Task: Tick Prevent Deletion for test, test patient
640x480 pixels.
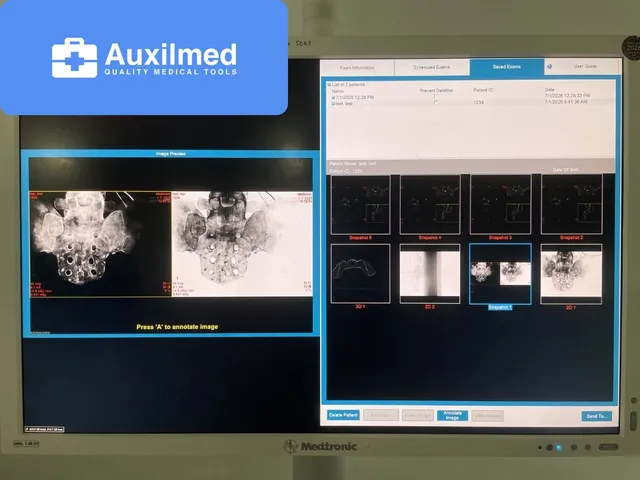Action: pos(436,103)
